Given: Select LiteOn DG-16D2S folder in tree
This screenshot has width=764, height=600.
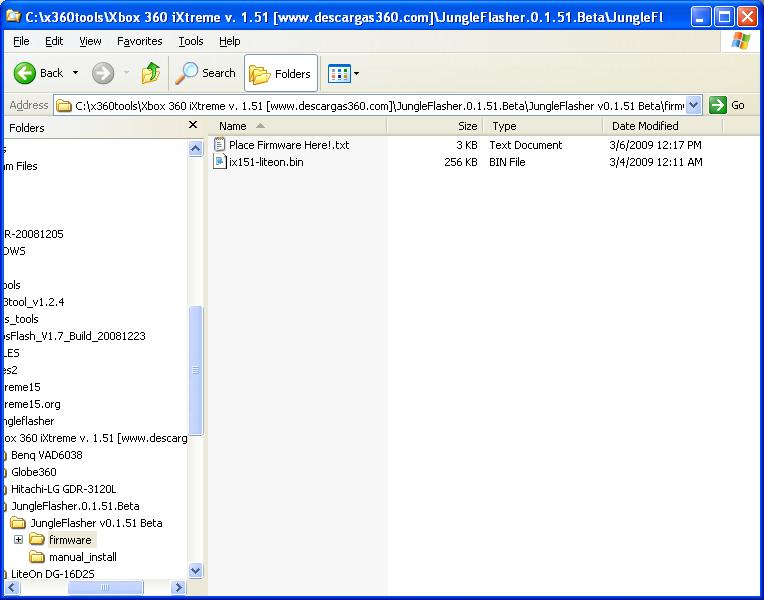Looking at the screenshot, I should point(53,574).
